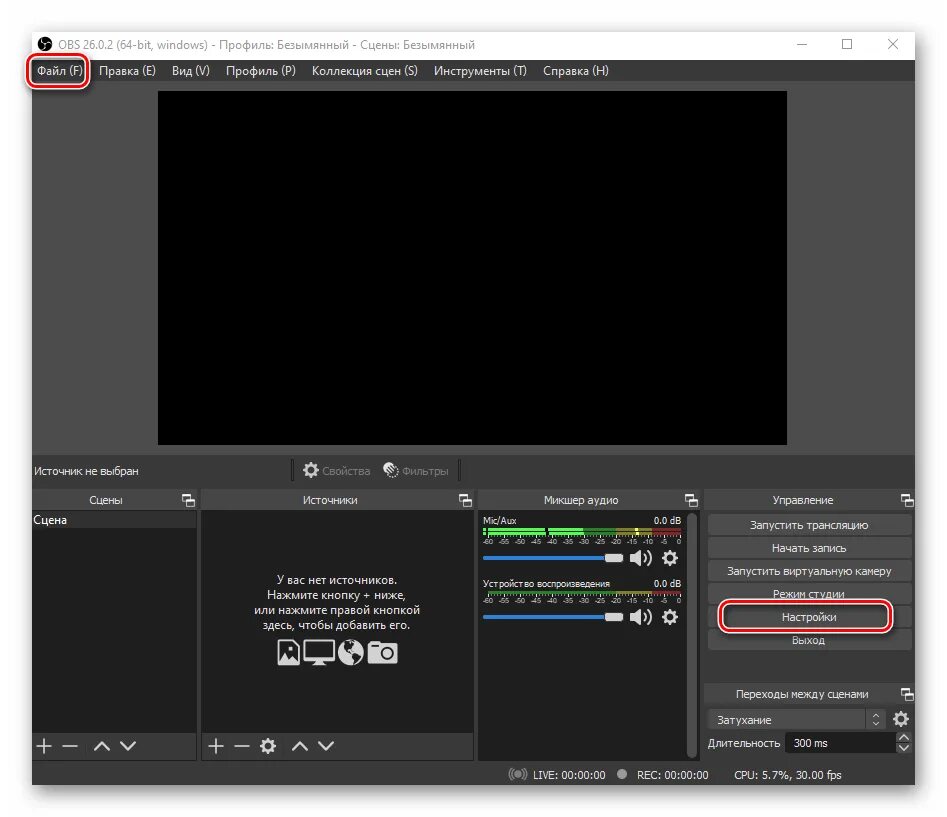Undock the Микшер аудио panel
The width and height of the screenshot is (947, 817).
coord(691,500)
